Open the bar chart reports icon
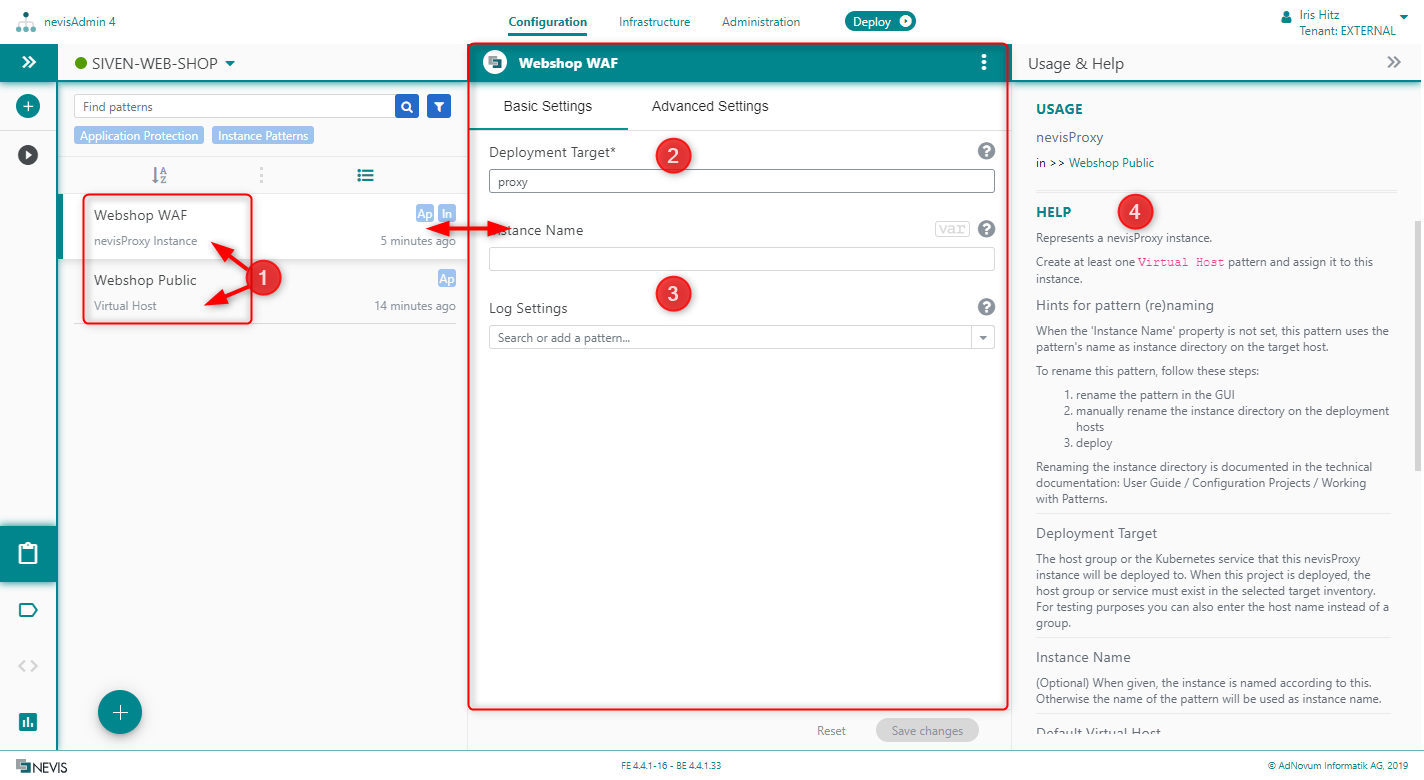 [x=28, y=721]
